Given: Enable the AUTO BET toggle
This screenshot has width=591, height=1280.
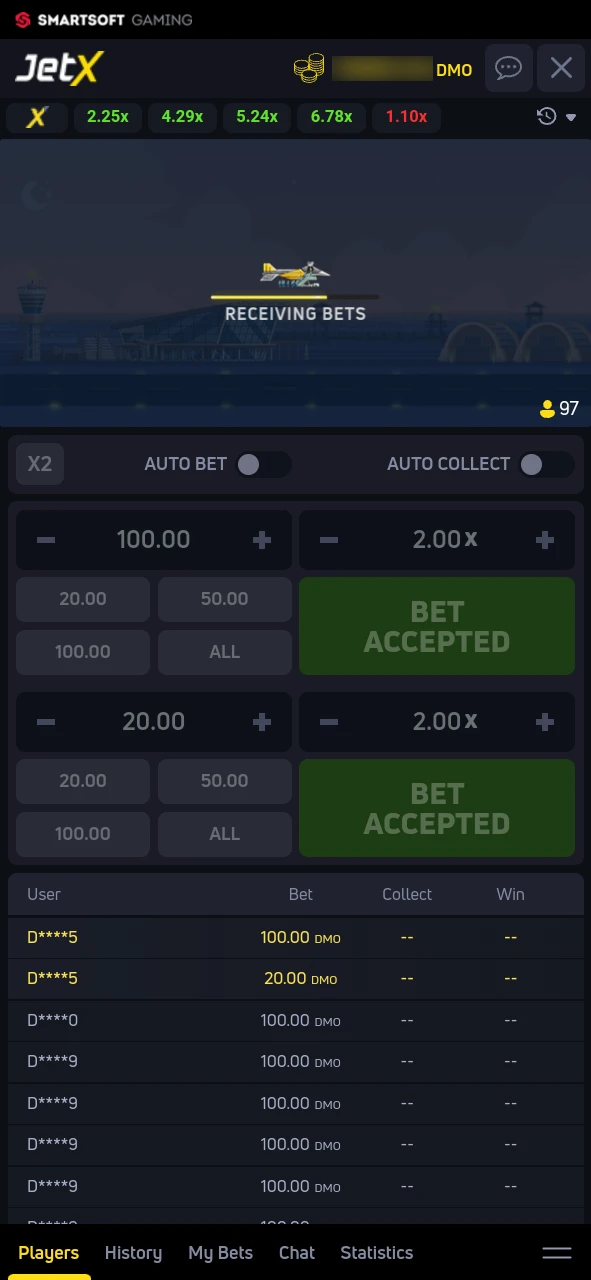Looking at the screenshot, I should click(263, 464).
